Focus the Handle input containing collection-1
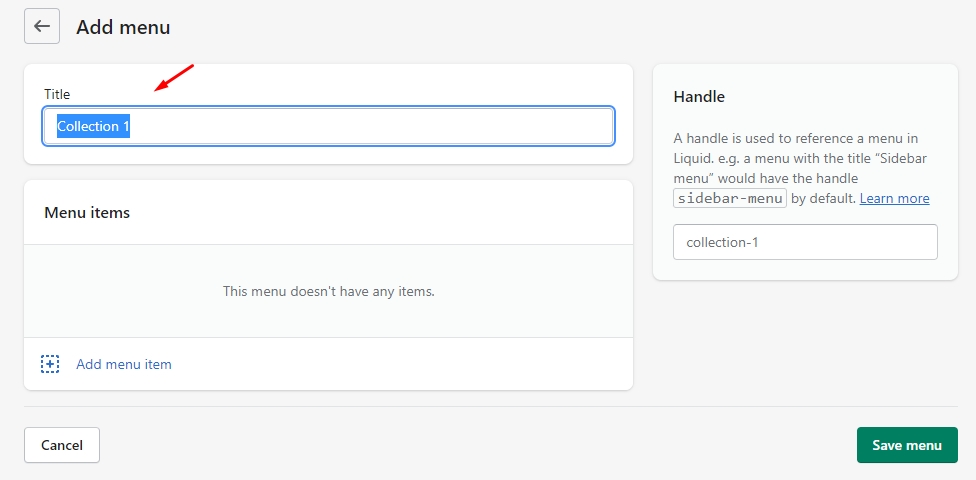 point(805,242)
